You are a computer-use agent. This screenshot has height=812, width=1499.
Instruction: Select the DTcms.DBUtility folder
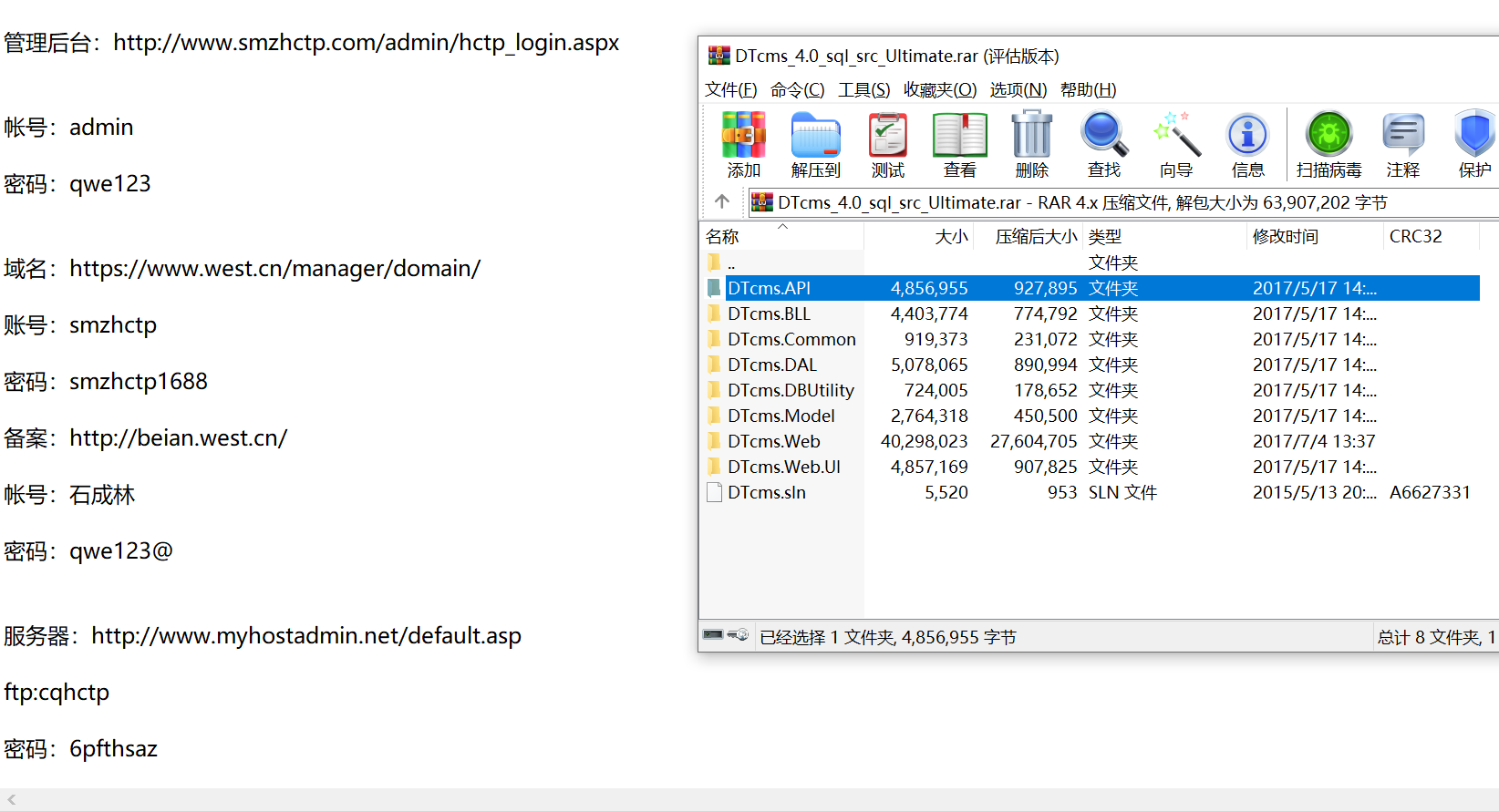click(x=791, y=390)
